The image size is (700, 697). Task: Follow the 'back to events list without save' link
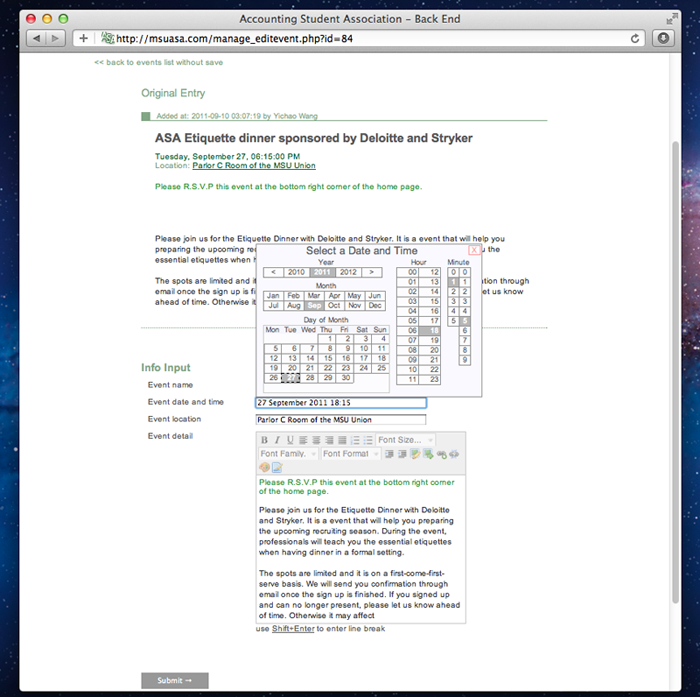coord(158,62)
